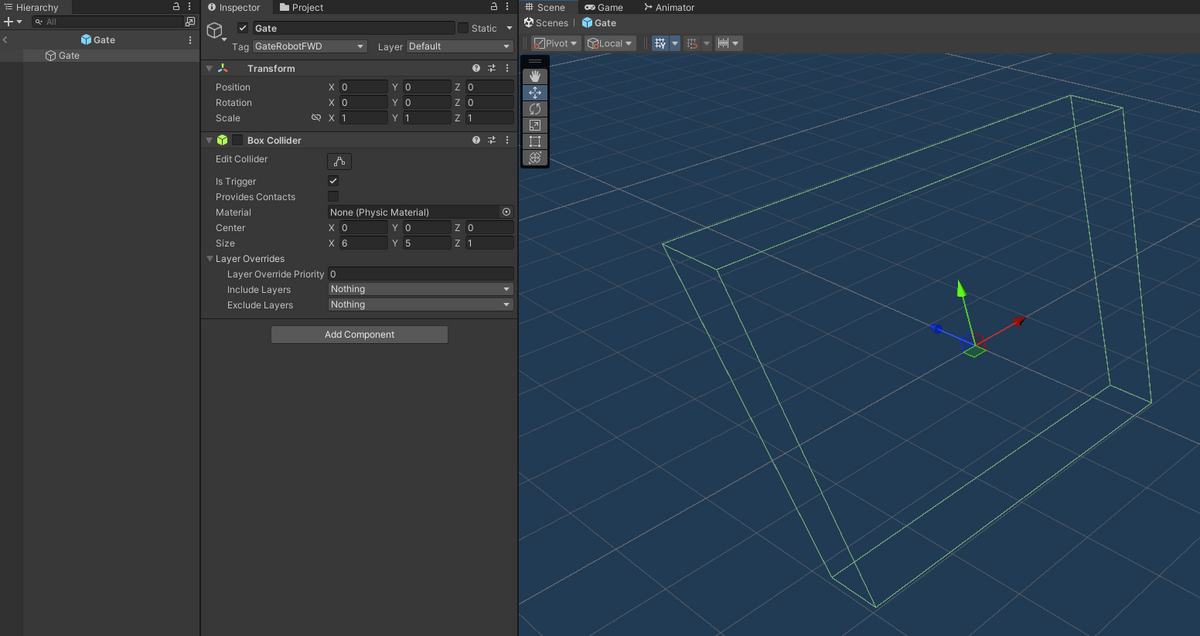Select the Inspector tab
This screenshot has height=636, width=1200.
pyautogui.click(x=234, y=7)
